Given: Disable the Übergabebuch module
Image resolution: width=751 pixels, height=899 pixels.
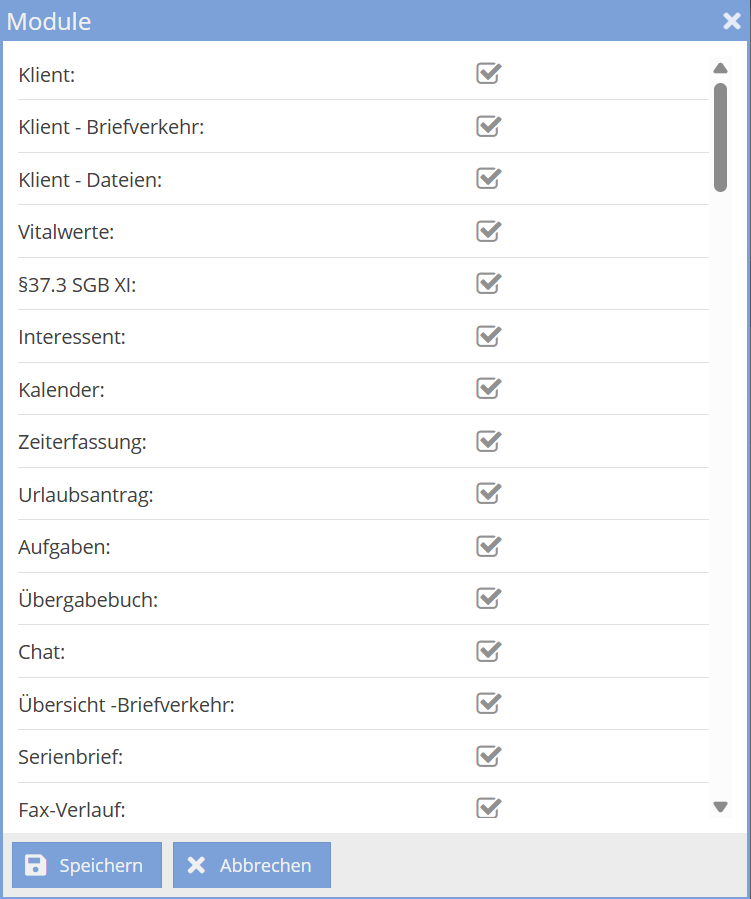Looking at the screenshot, I should 488,599.
